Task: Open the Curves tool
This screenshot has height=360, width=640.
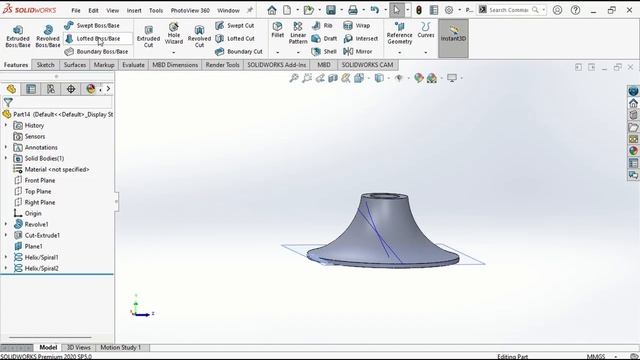Action: click(426, 30)
